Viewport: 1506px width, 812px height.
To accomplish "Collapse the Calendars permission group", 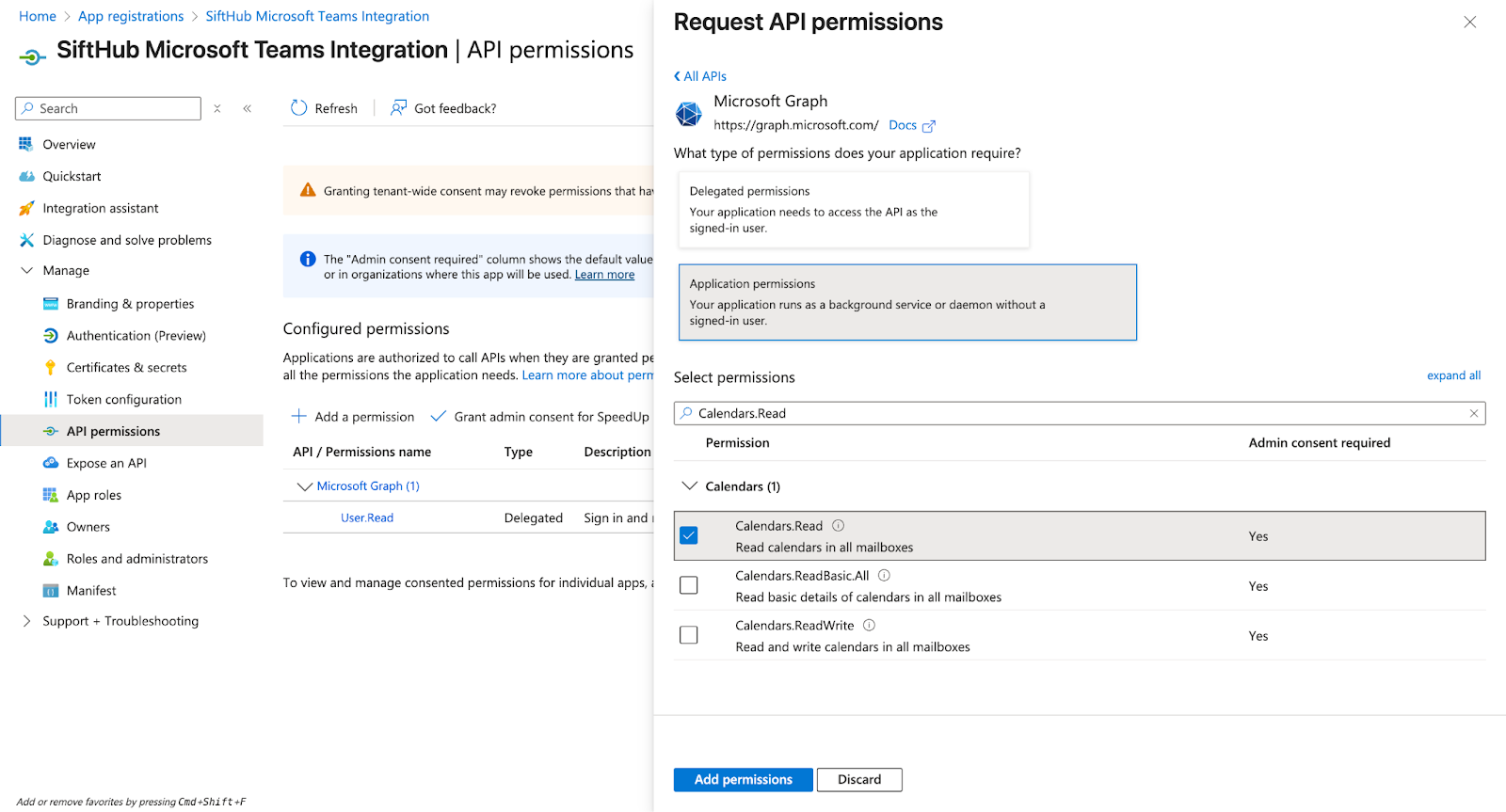I will 690,486.
